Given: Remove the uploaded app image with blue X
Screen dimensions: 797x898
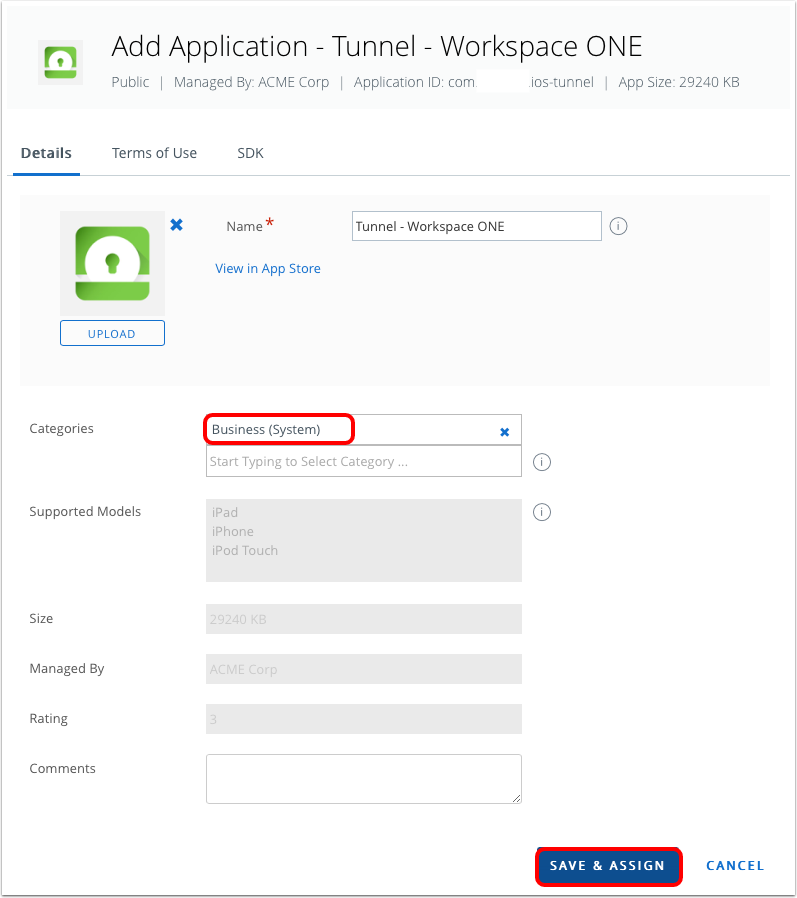Looking at the screenshot, I should click(x=176, y=225).
